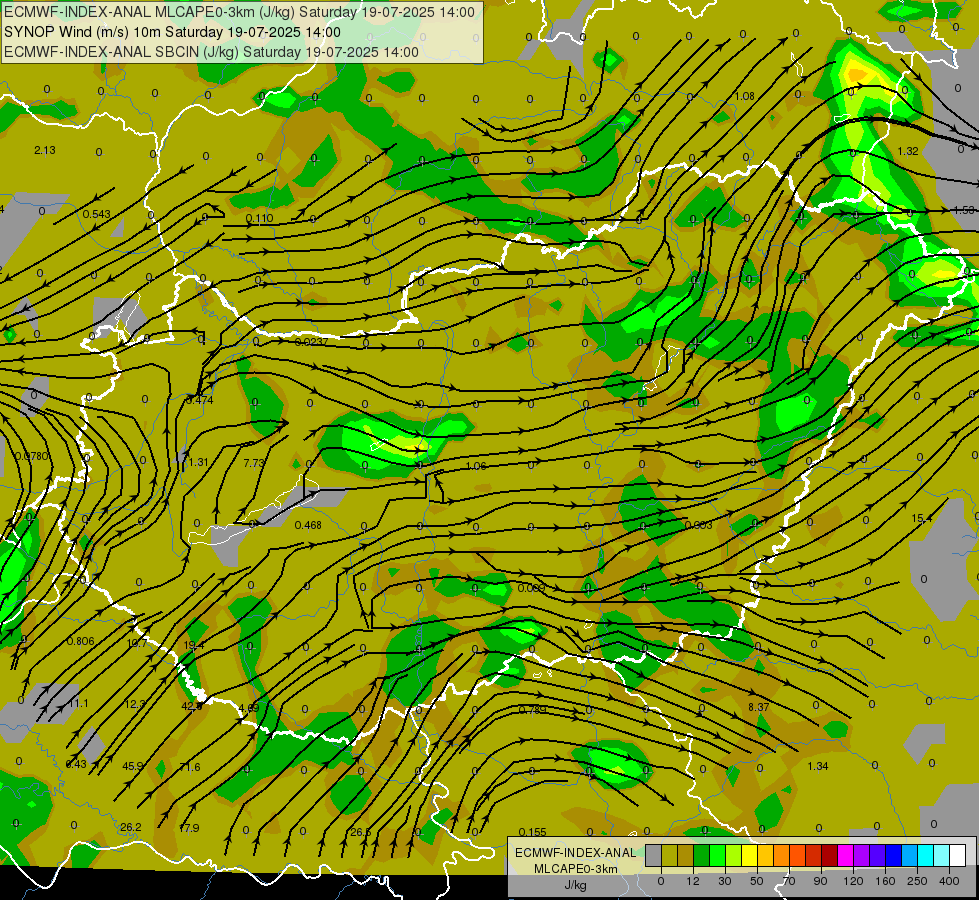Click the legend tick label 250
The height and width of the screenshot is (900, 979).
click(917, 881)
